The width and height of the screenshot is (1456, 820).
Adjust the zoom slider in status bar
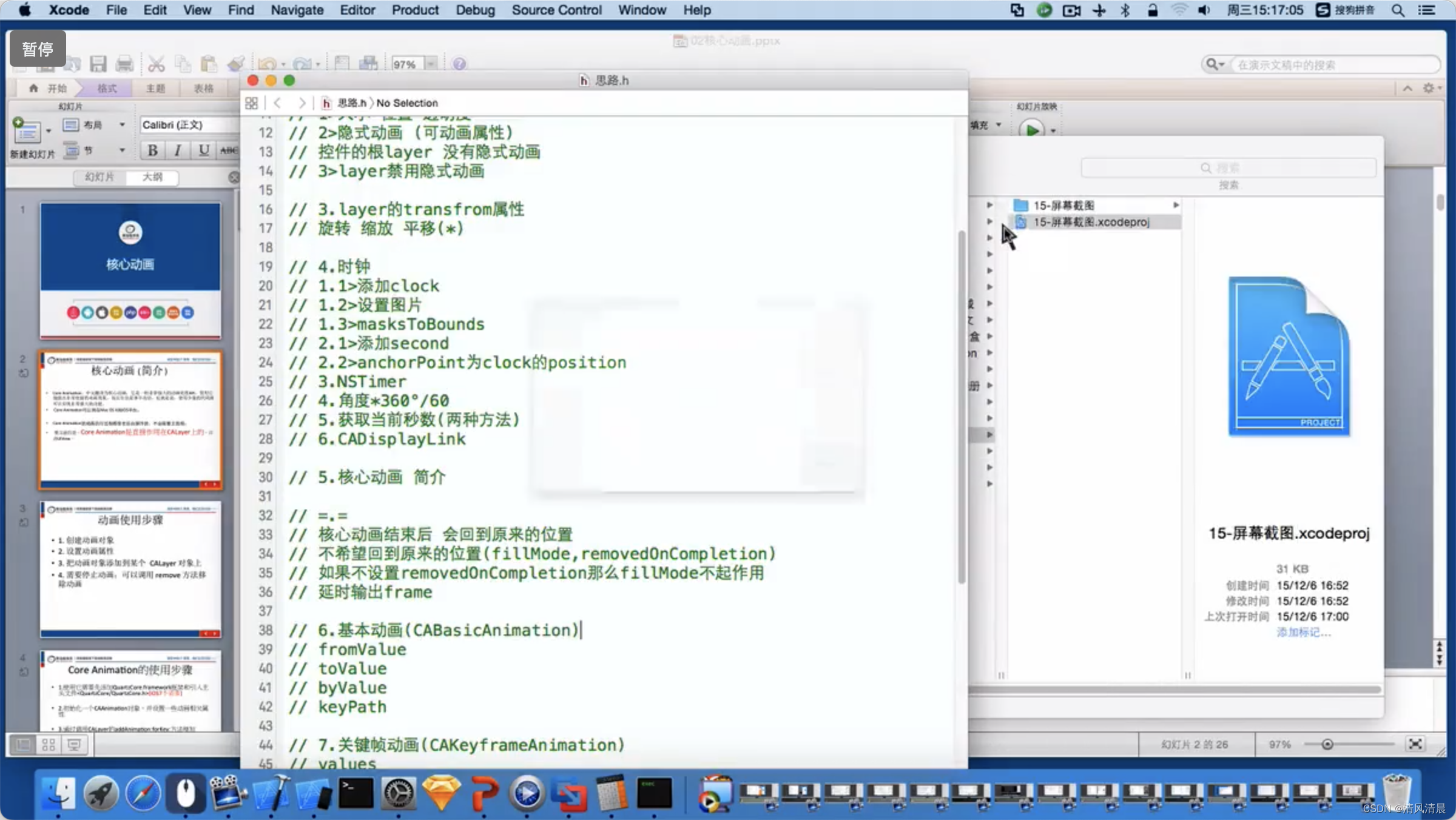(1327, 744)
